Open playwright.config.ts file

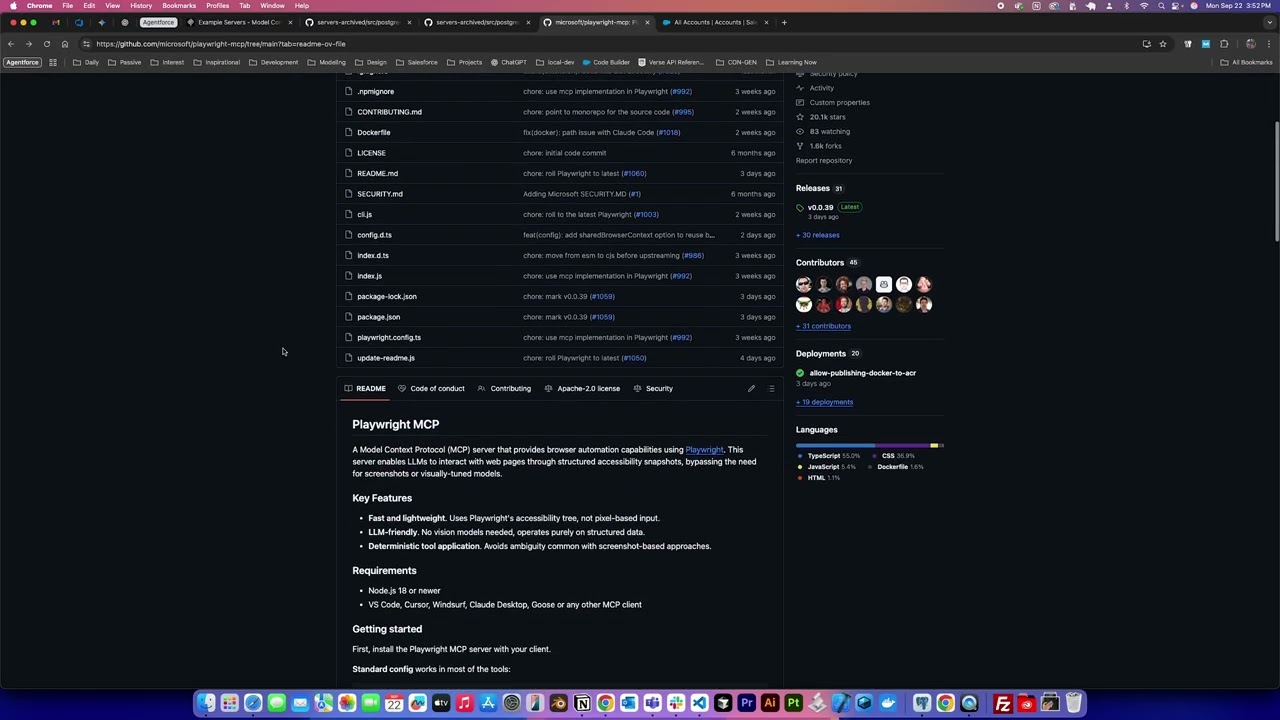pos(389,337)
